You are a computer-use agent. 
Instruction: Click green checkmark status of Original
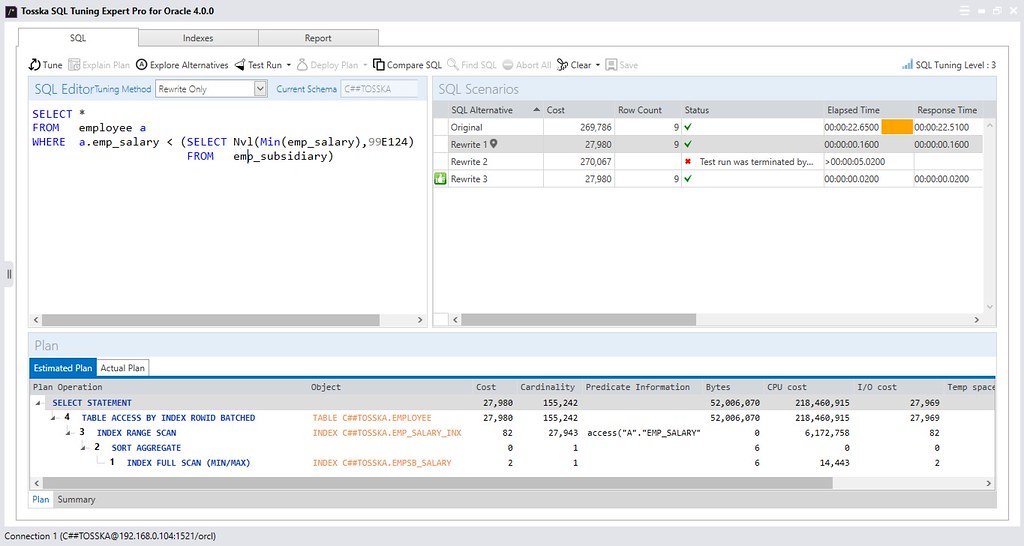688,127
